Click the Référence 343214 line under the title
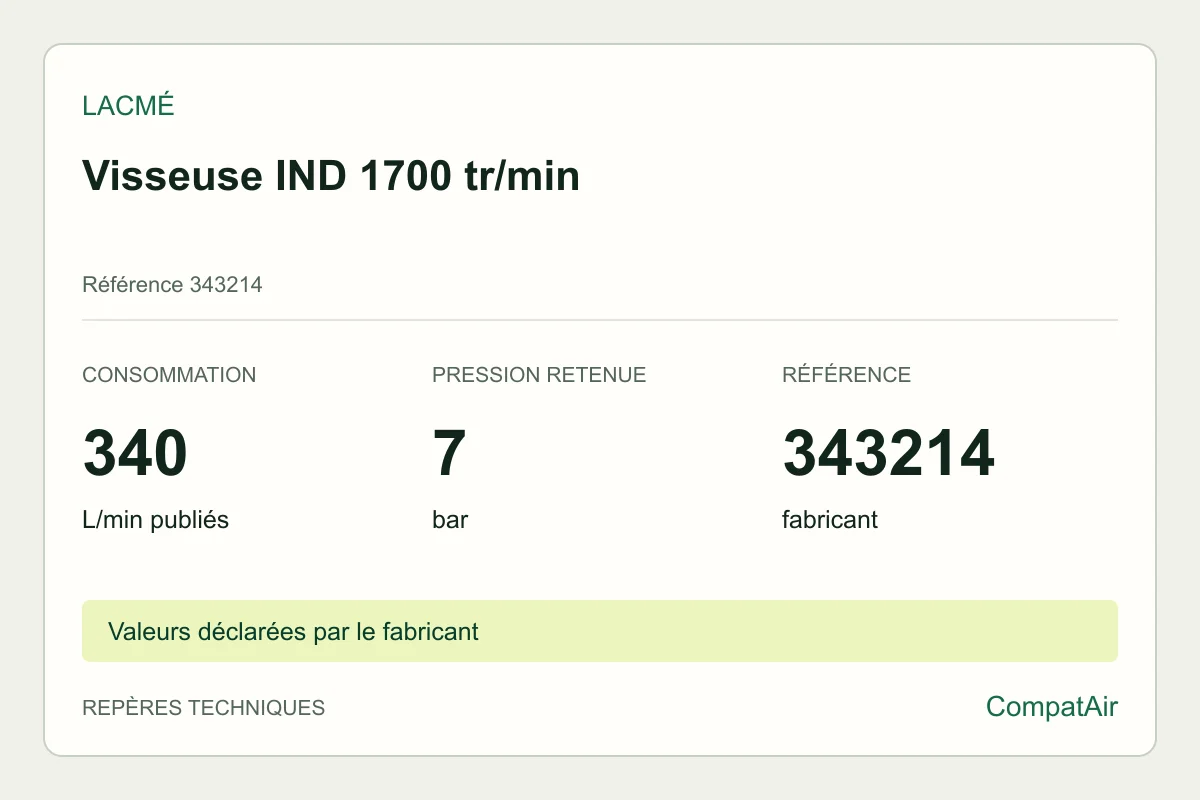The height and width of the screenshot is (800, 1200). pyautogui.click(x=172, y=285)
